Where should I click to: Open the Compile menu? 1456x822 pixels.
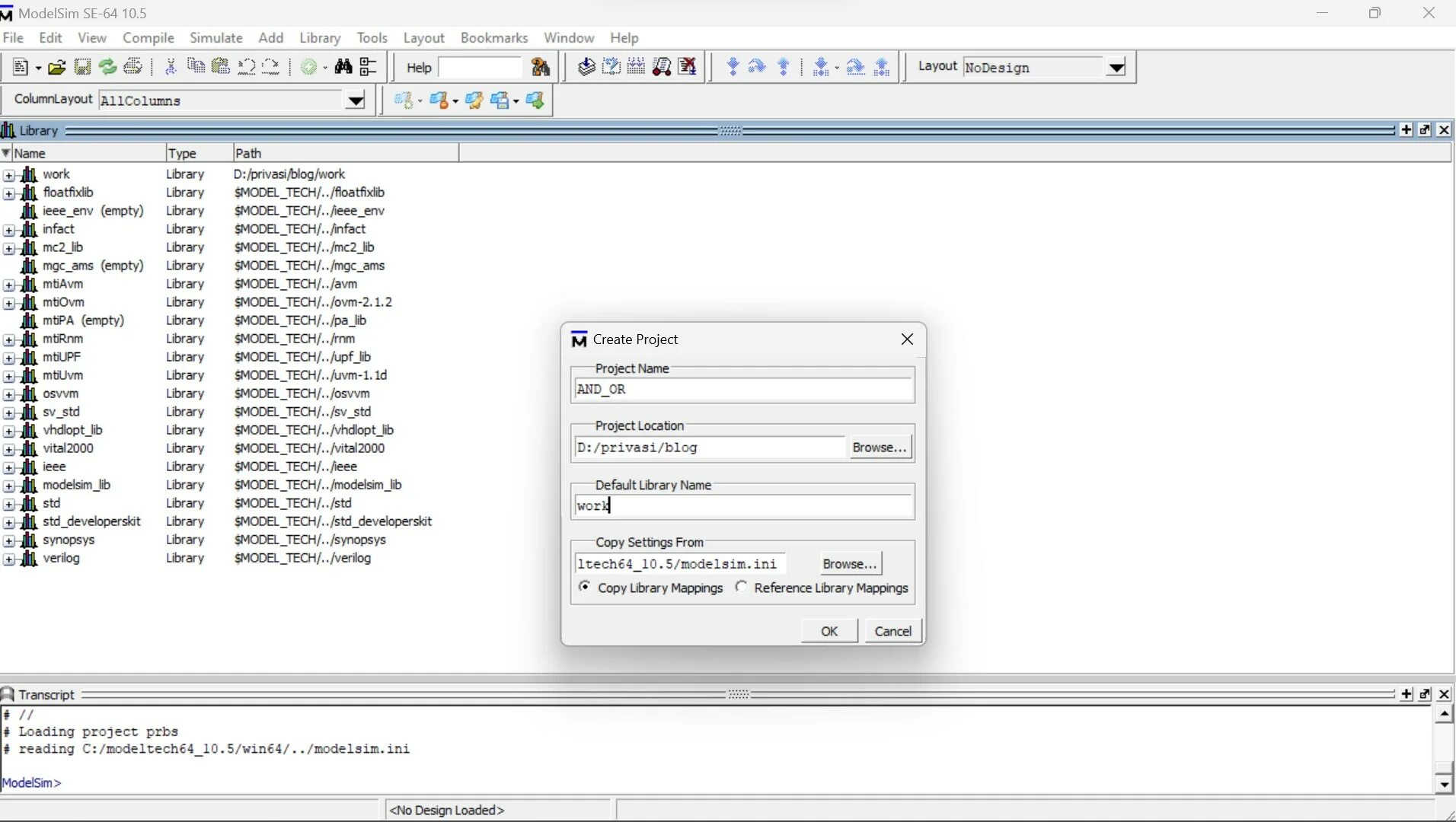148,37
